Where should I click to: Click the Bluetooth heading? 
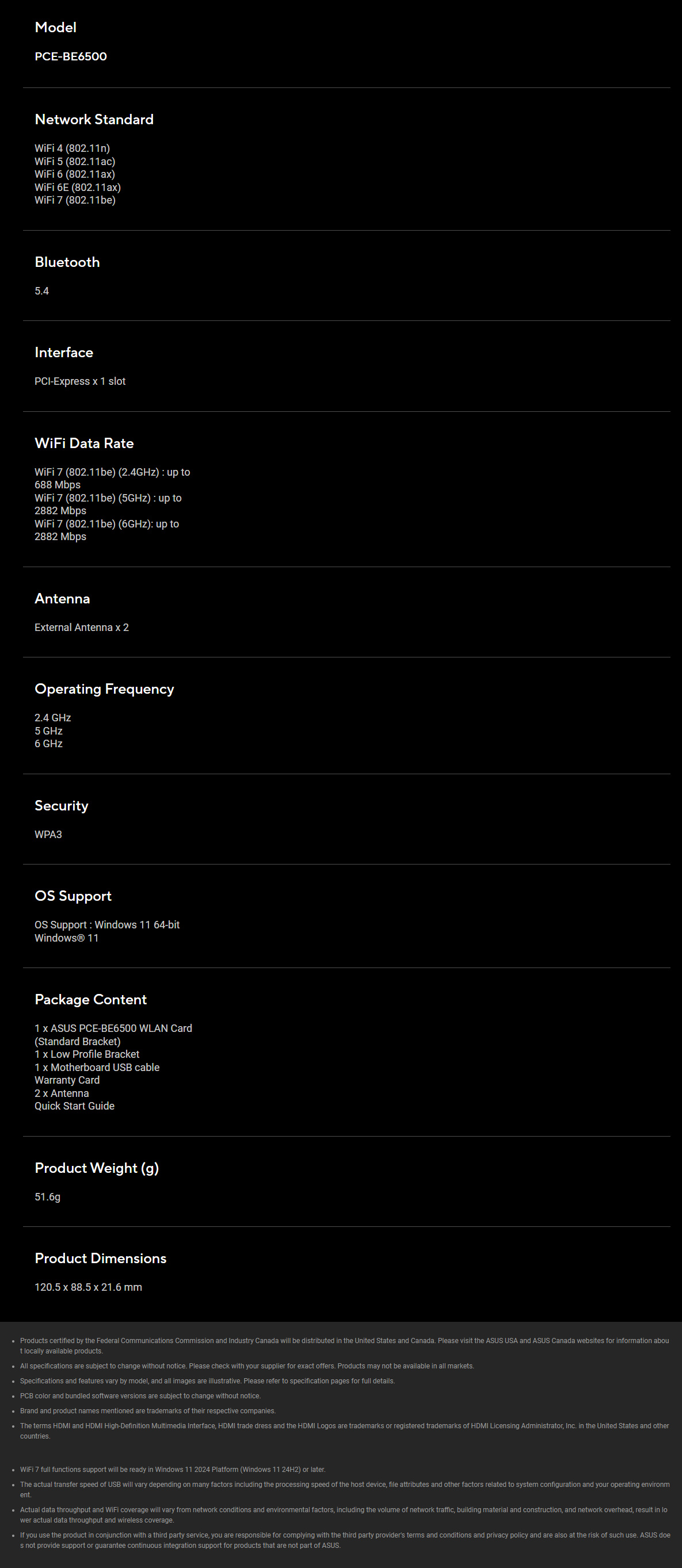click(67, 262)
